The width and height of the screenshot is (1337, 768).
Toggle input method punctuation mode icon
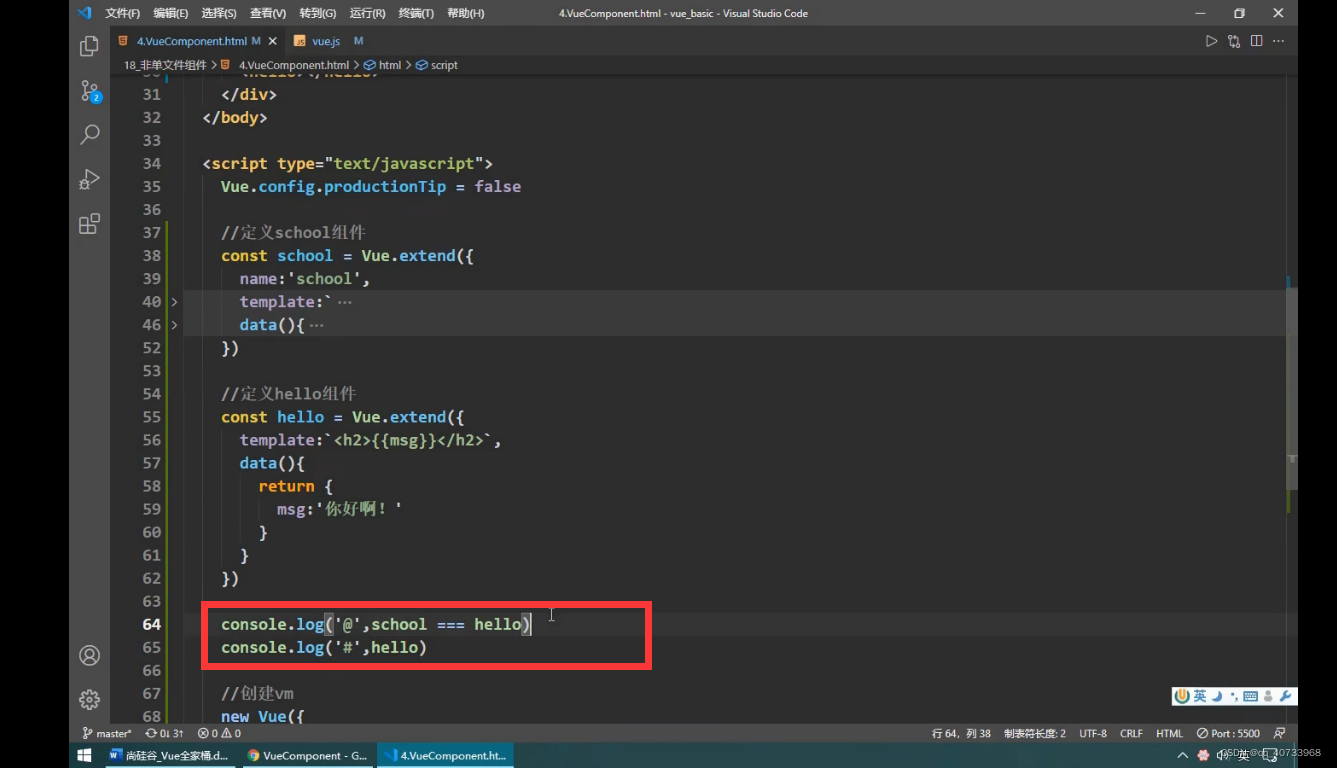(x=1234, y=696)
